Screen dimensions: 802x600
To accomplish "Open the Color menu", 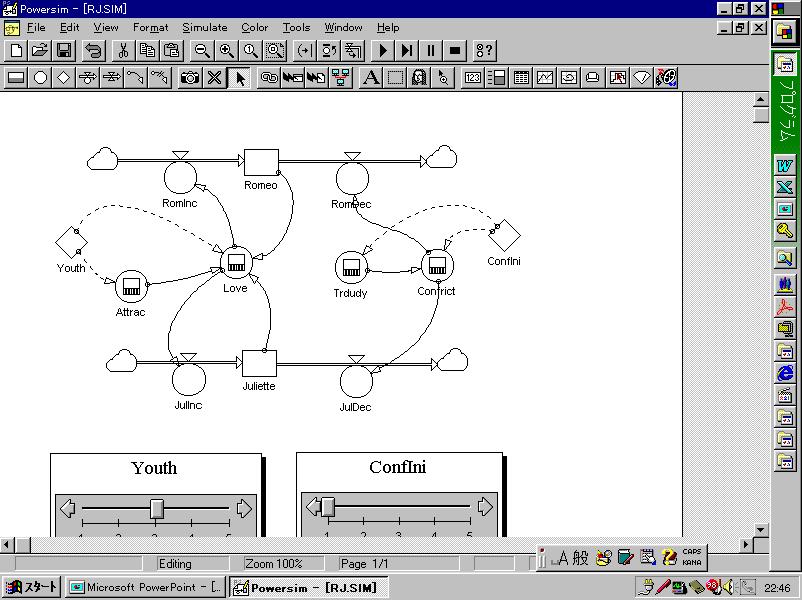I will pos(255,28).
